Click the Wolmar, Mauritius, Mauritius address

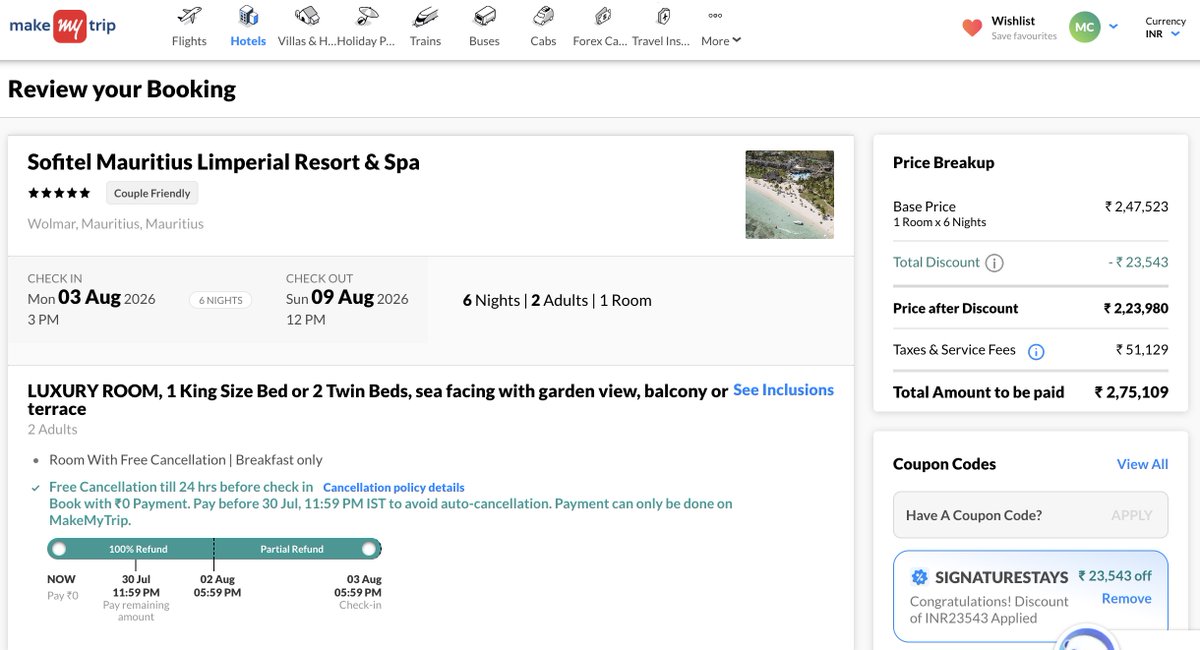(116, 224)
